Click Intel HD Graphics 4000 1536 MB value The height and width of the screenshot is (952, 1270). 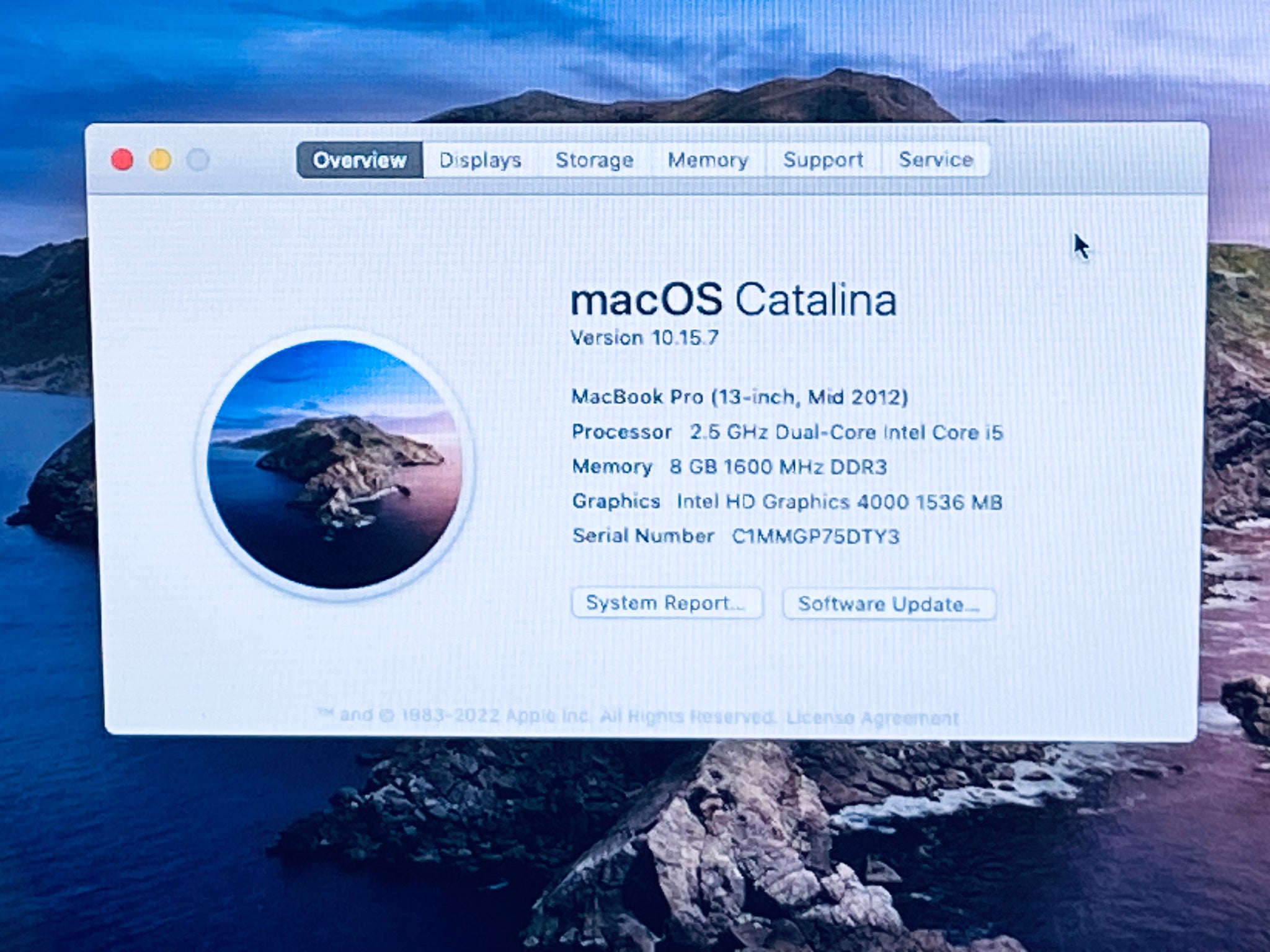click(x=840, y=501)
